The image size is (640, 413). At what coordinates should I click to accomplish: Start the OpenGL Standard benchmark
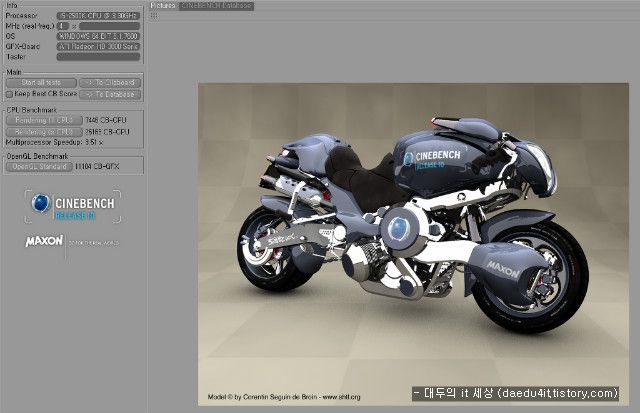[39, 167]
